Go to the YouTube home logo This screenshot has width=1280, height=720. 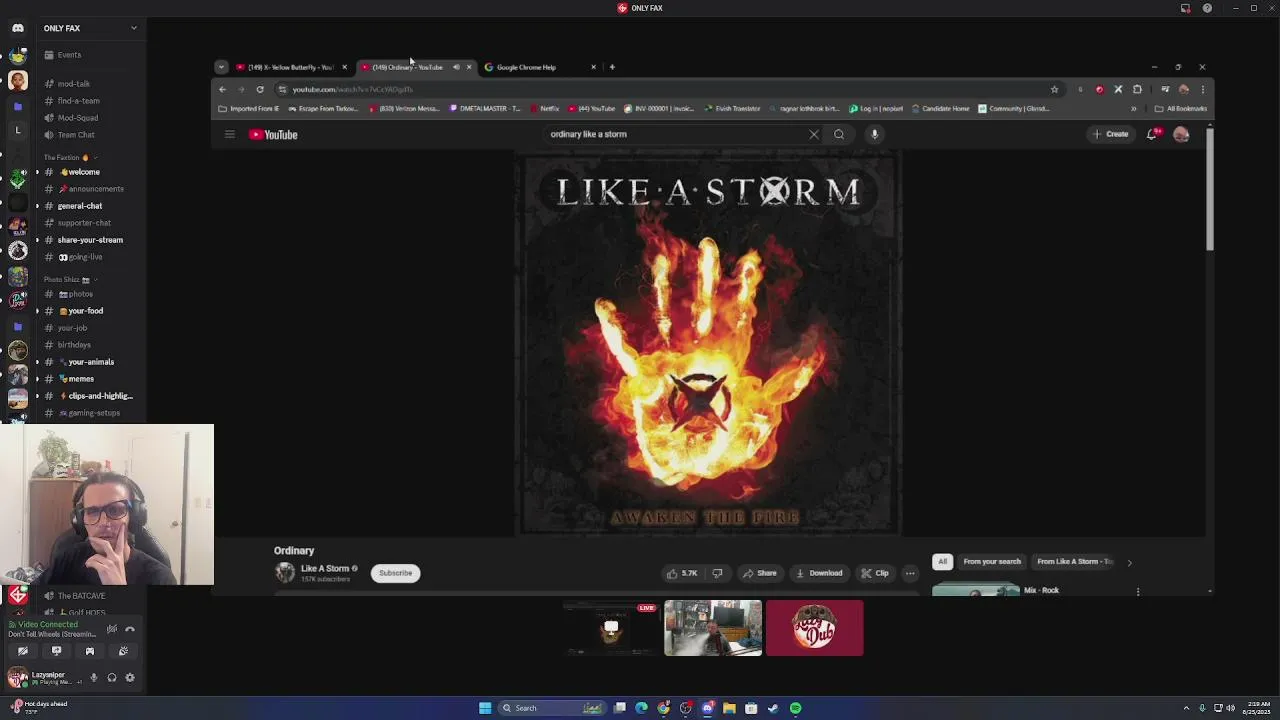click(273, 134)
